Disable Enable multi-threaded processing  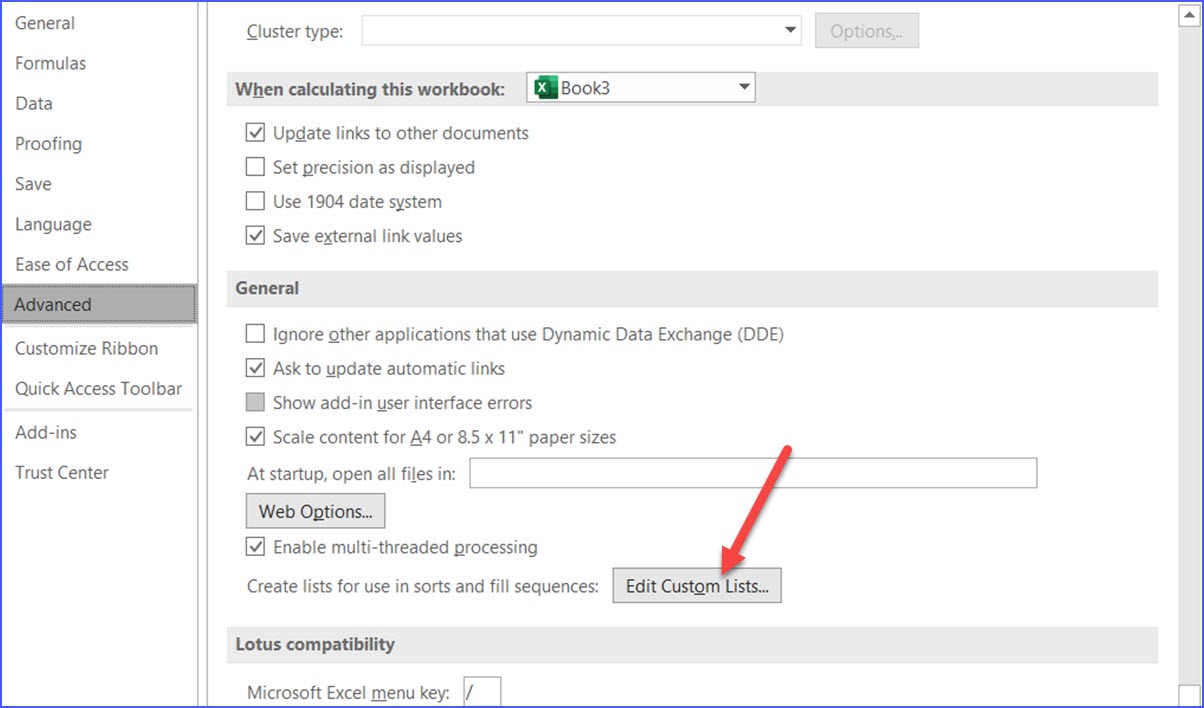tap(255, 547)
